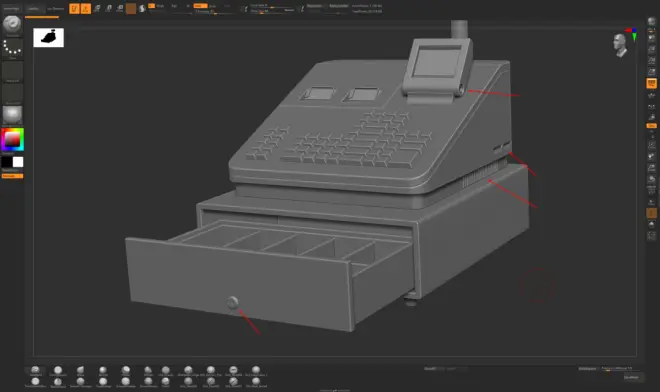Click the head camera orientation gizmo
This screenshot has width=660, height=392.
(x=620, y=45)
